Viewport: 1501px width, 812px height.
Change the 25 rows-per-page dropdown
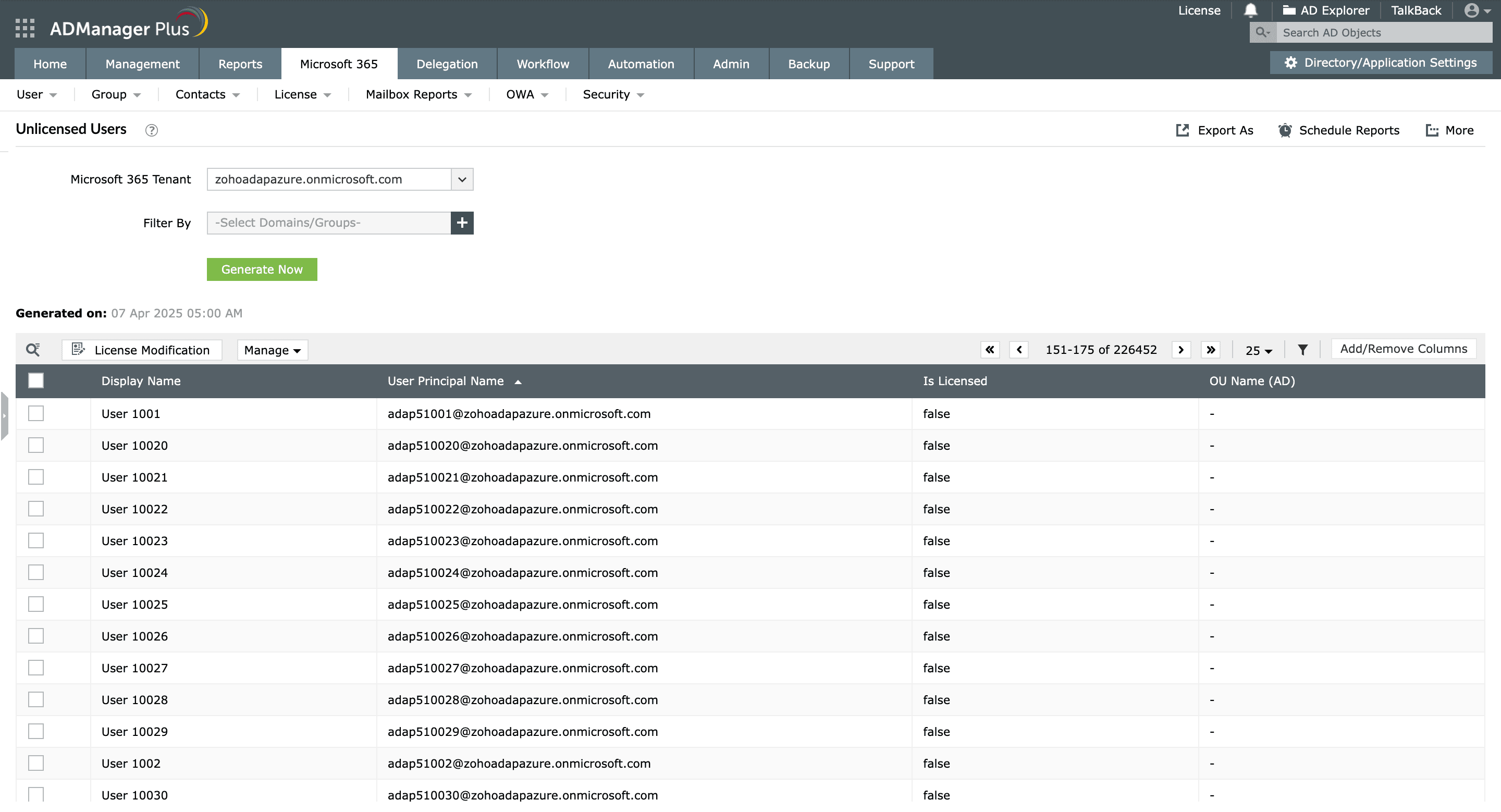[x=1258, y=350]
